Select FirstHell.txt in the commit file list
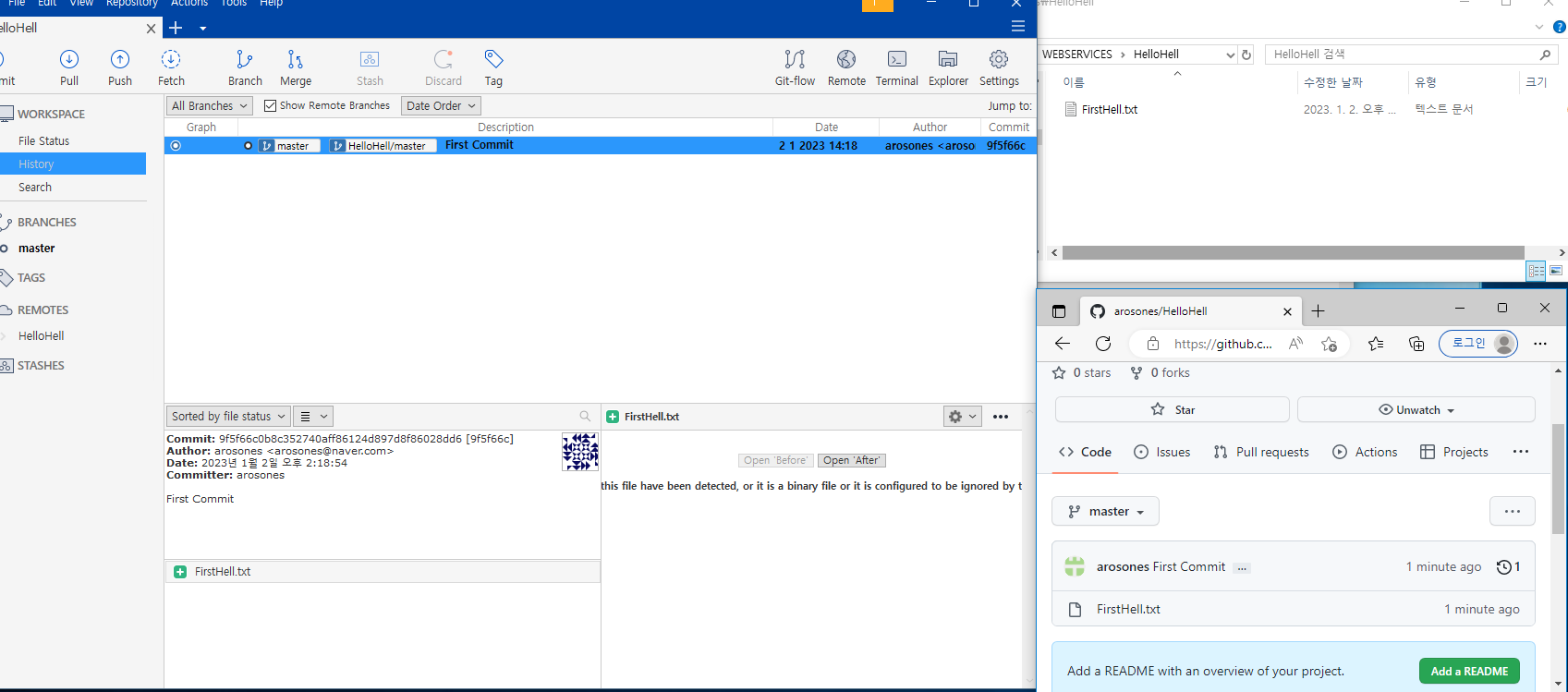This screenshot has width=1568, height=692. click(383, 572)
